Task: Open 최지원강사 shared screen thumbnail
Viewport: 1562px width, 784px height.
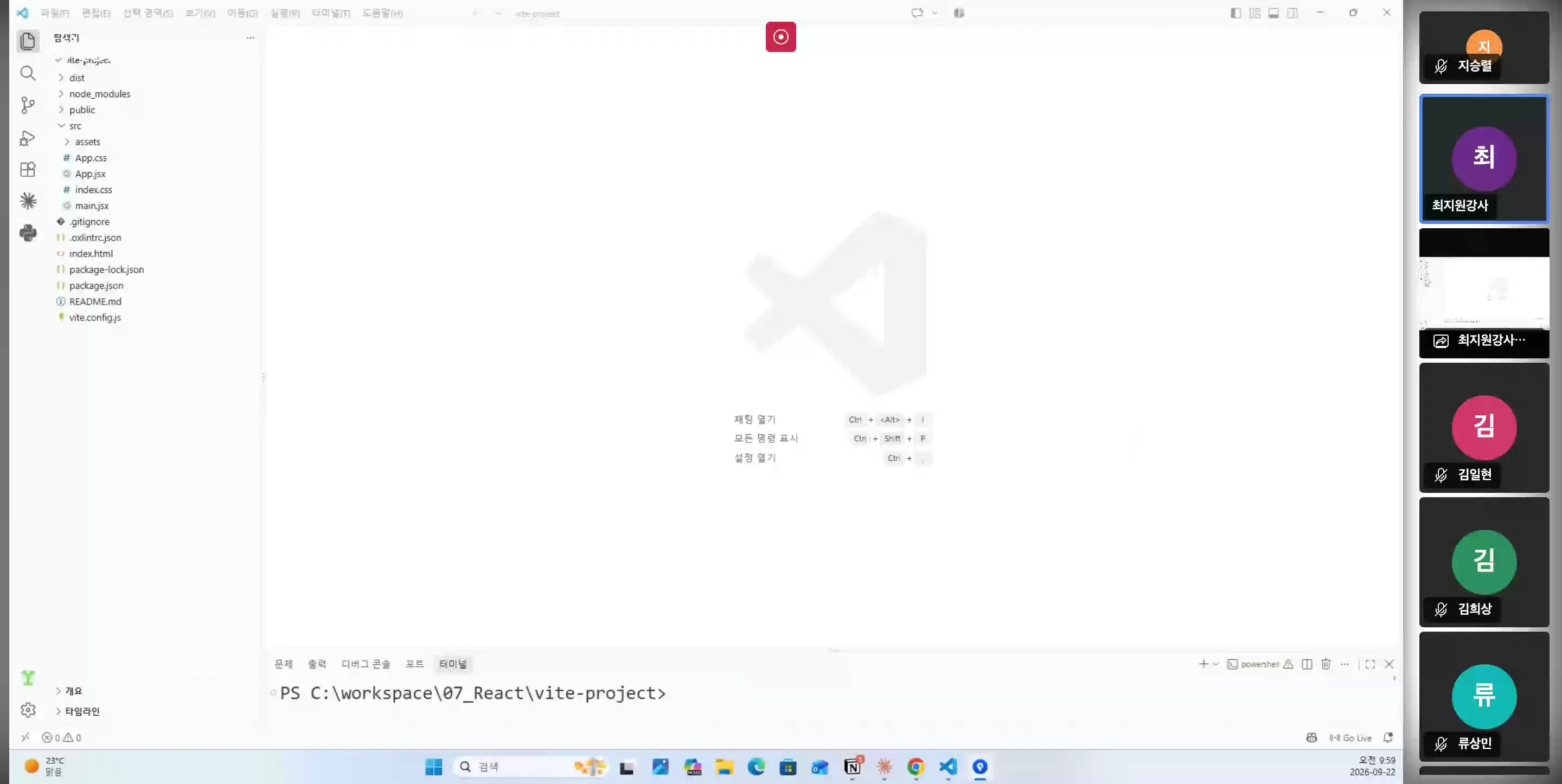Action: [1484, 293]
